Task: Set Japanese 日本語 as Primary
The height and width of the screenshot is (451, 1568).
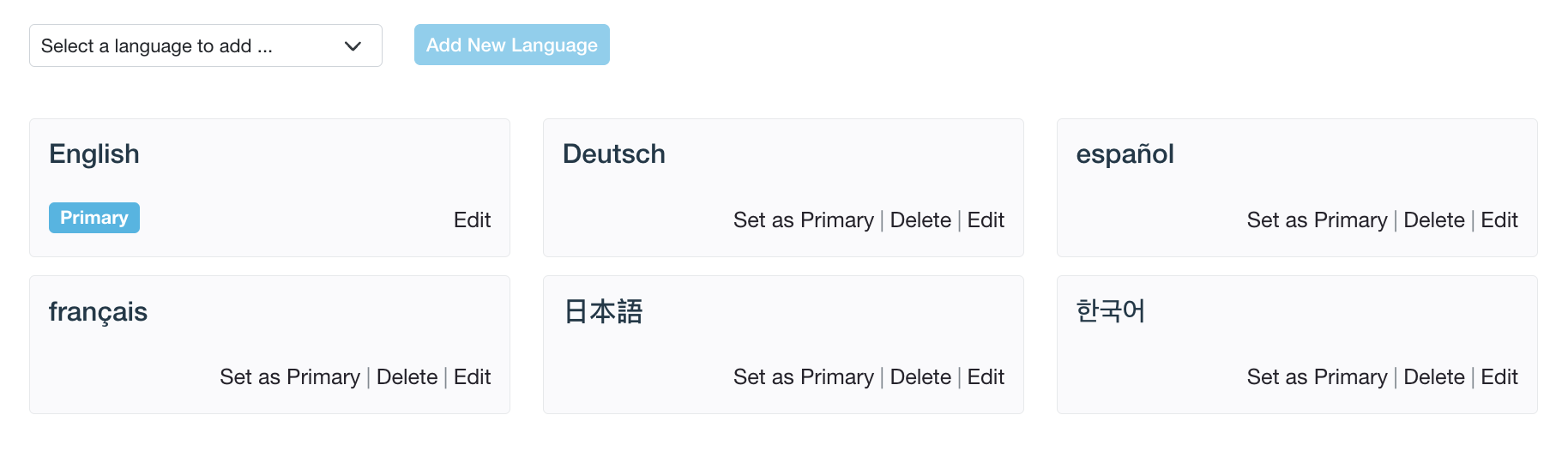Action: [803, 377]
